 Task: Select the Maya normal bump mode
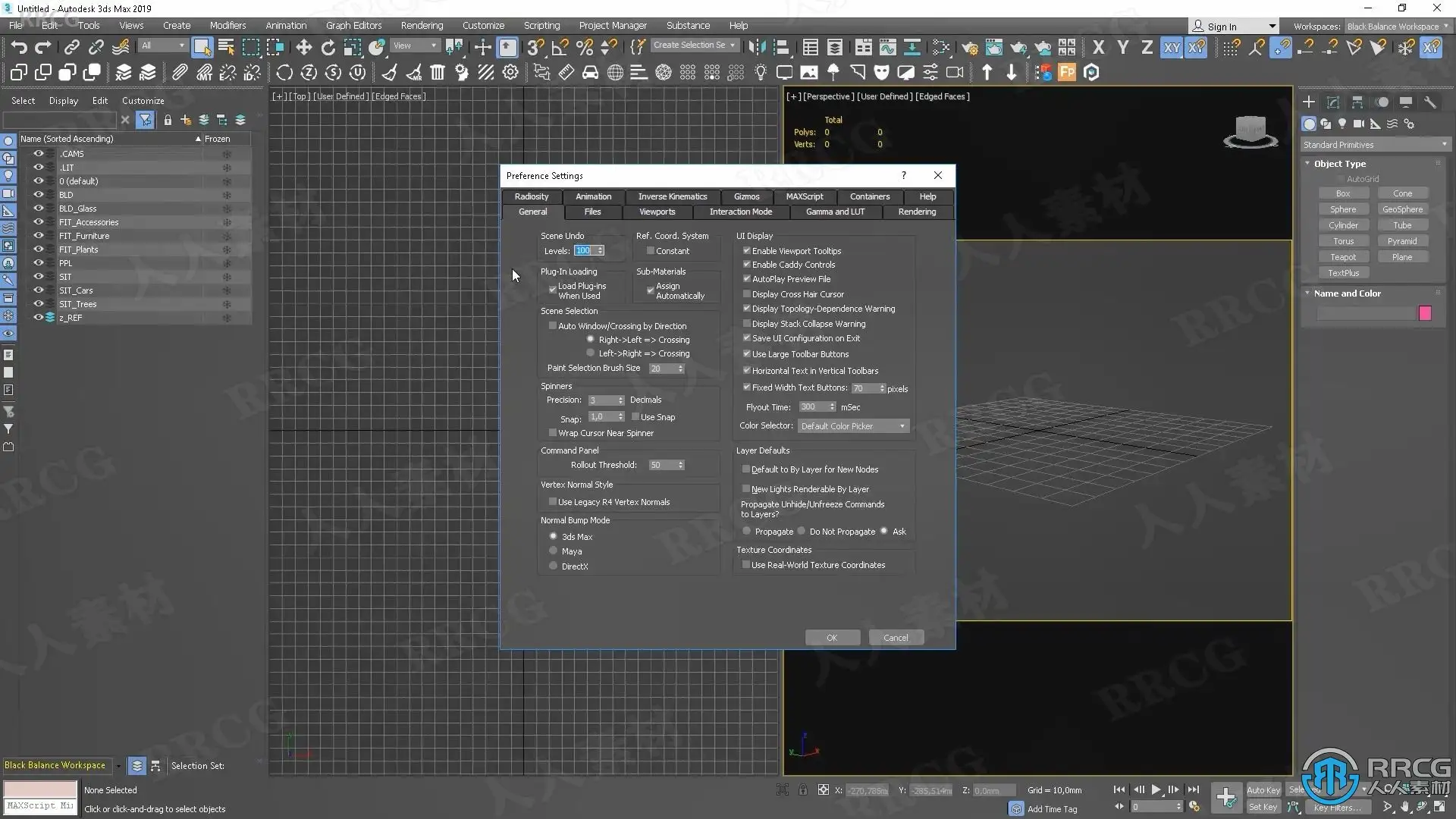[553, 551]
